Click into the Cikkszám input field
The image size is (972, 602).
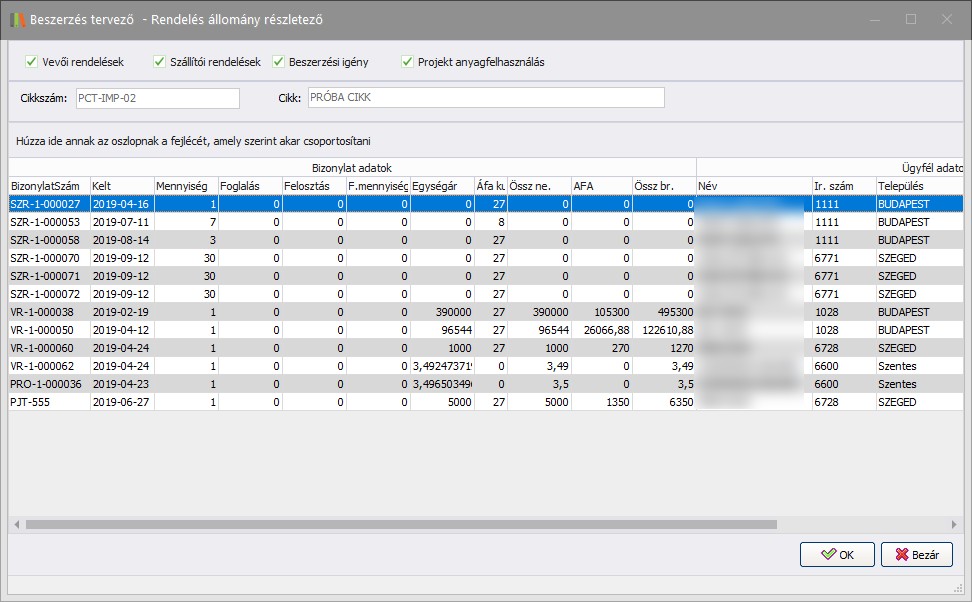click(155, 98)
